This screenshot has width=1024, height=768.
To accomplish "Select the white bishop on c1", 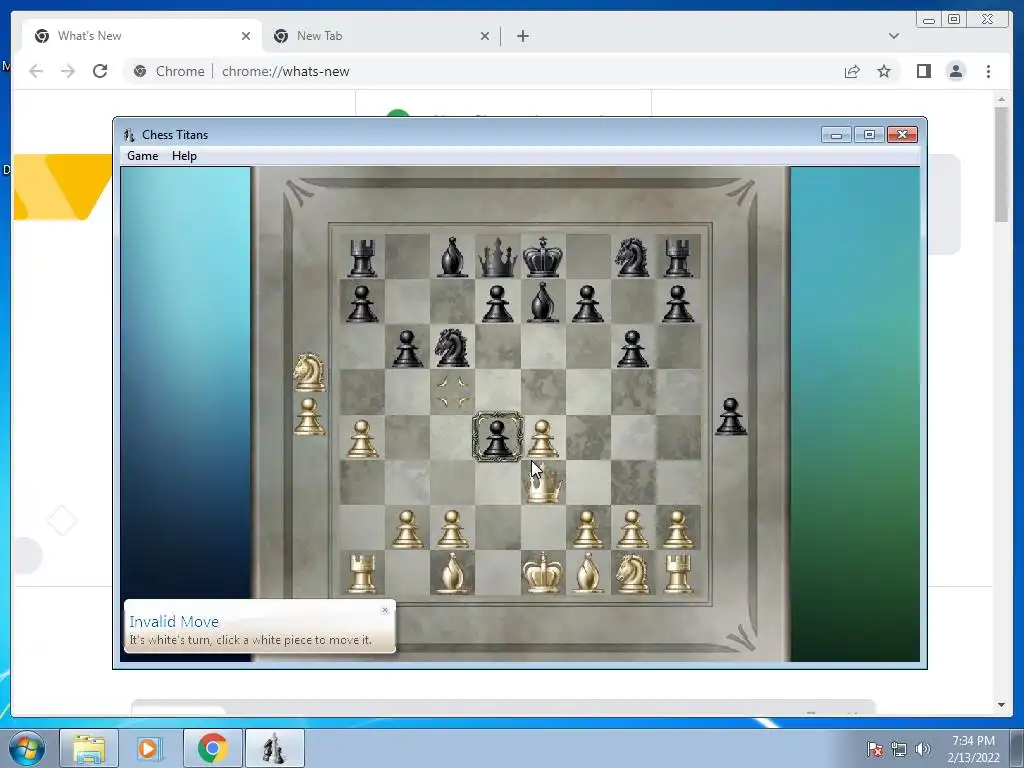I will (x=452, y=573).
